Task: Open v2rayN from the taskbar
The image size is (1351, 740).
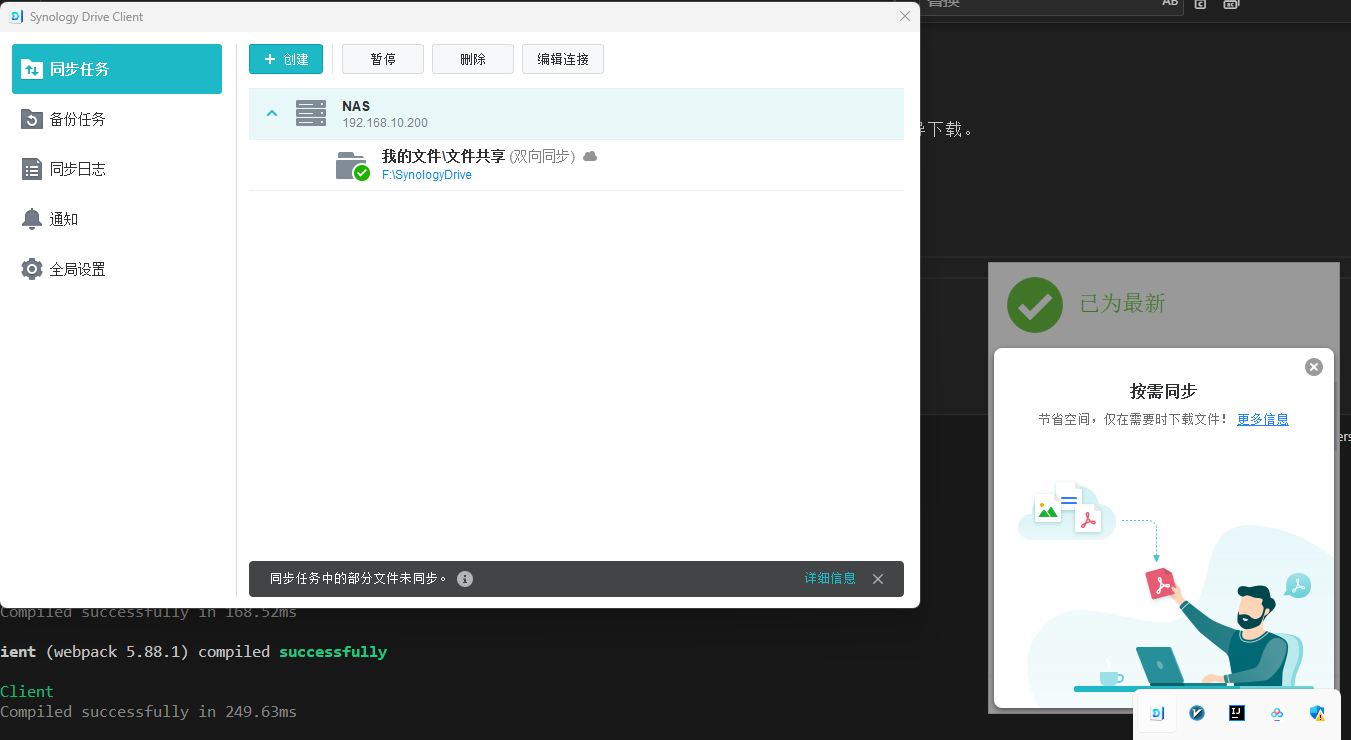Action: pyautogui.click(x=1197, y=713)
